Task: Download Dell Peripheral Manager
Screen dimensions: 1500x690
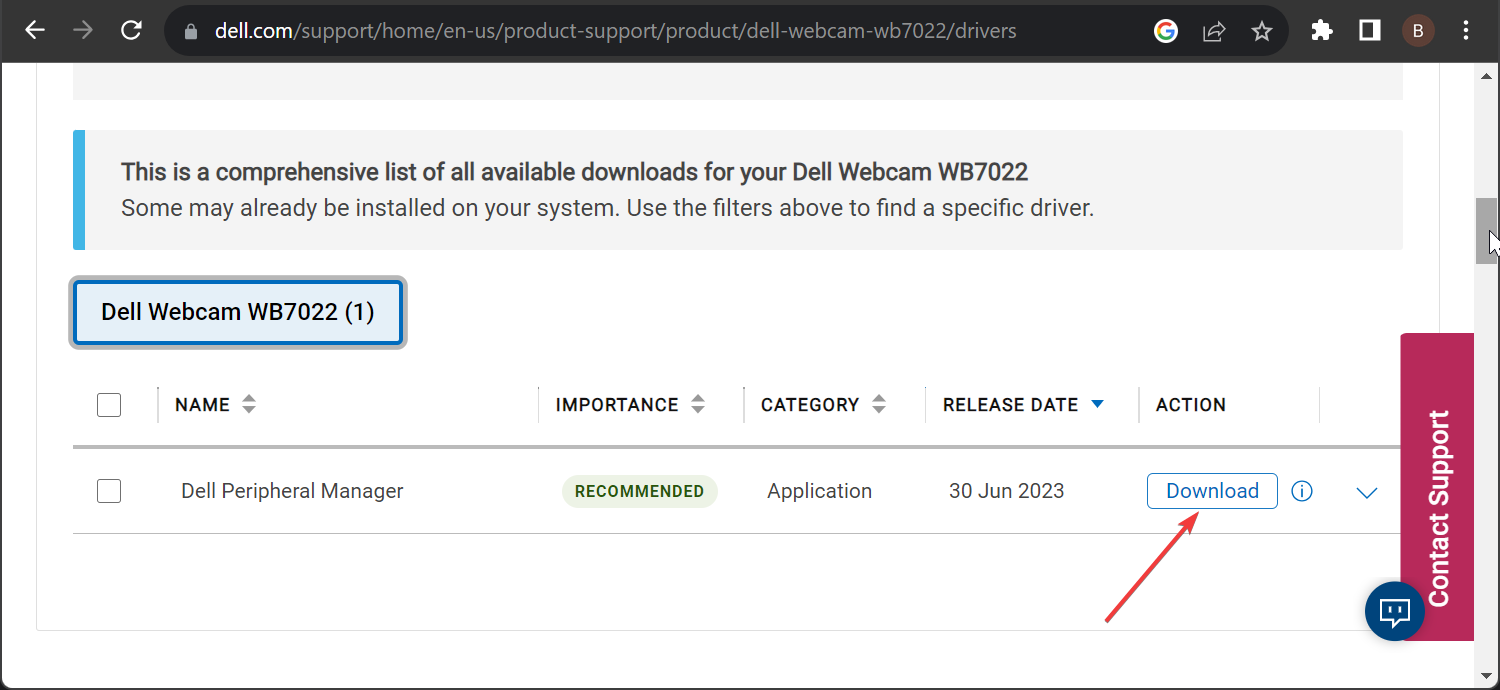Action: 1212,491
